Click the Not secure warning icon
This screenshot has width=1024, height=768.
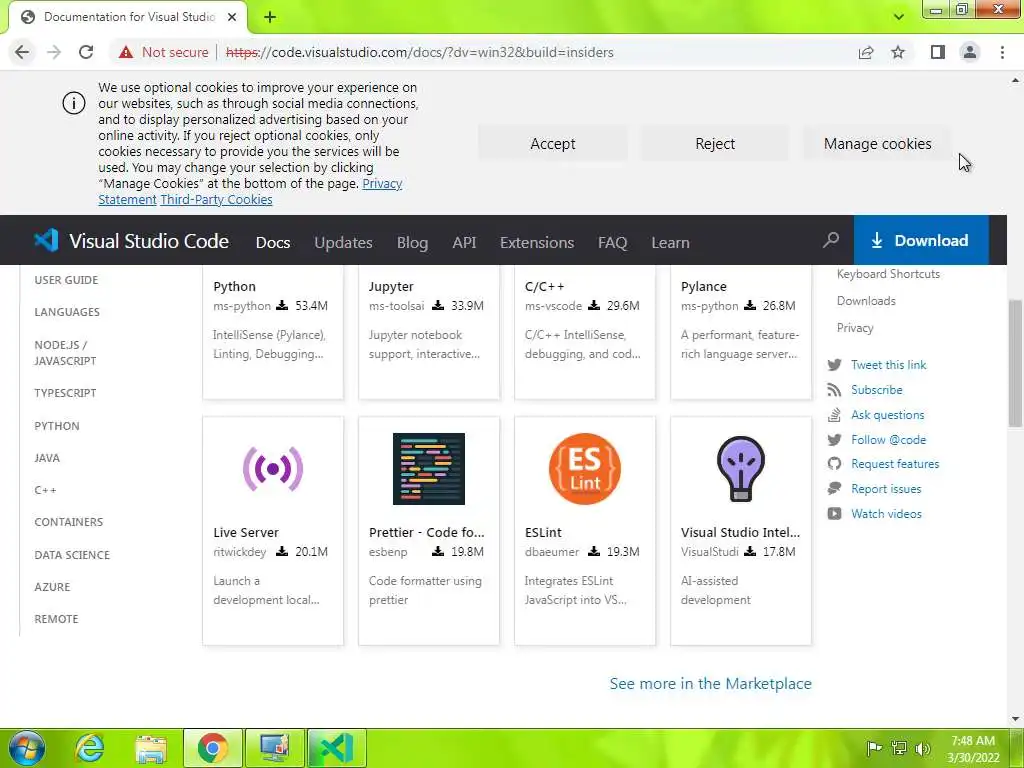(x=126, y=52)
